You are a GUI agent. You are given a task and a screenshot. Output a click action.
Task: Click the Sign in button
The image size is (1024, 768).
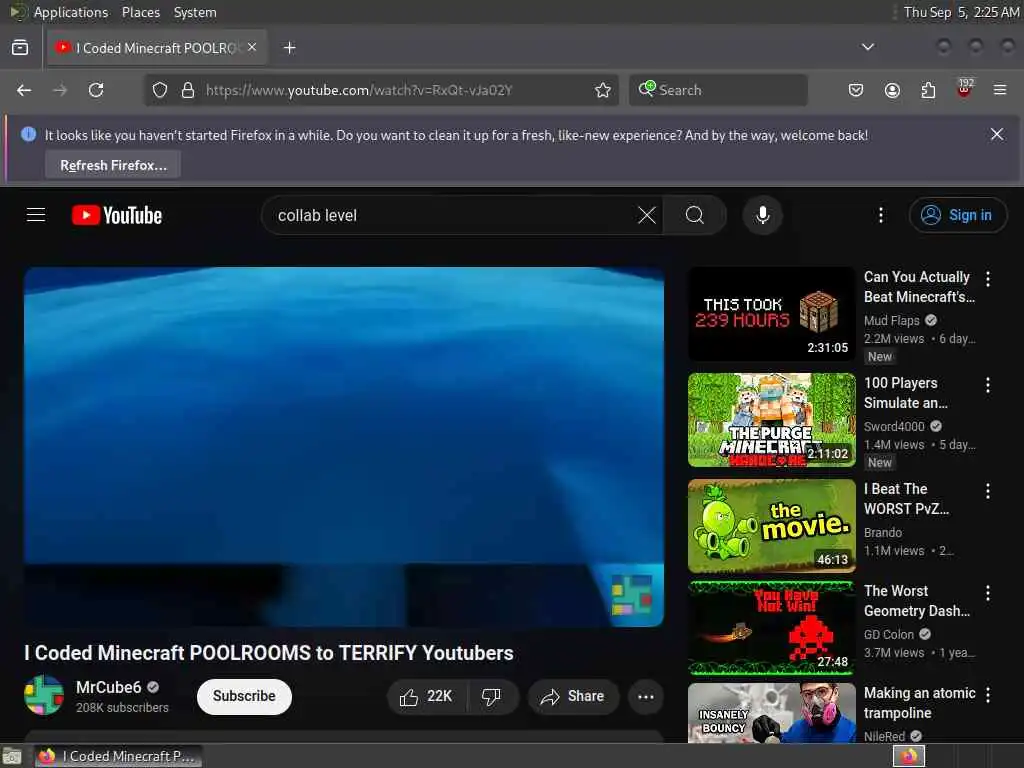(957, 215)
